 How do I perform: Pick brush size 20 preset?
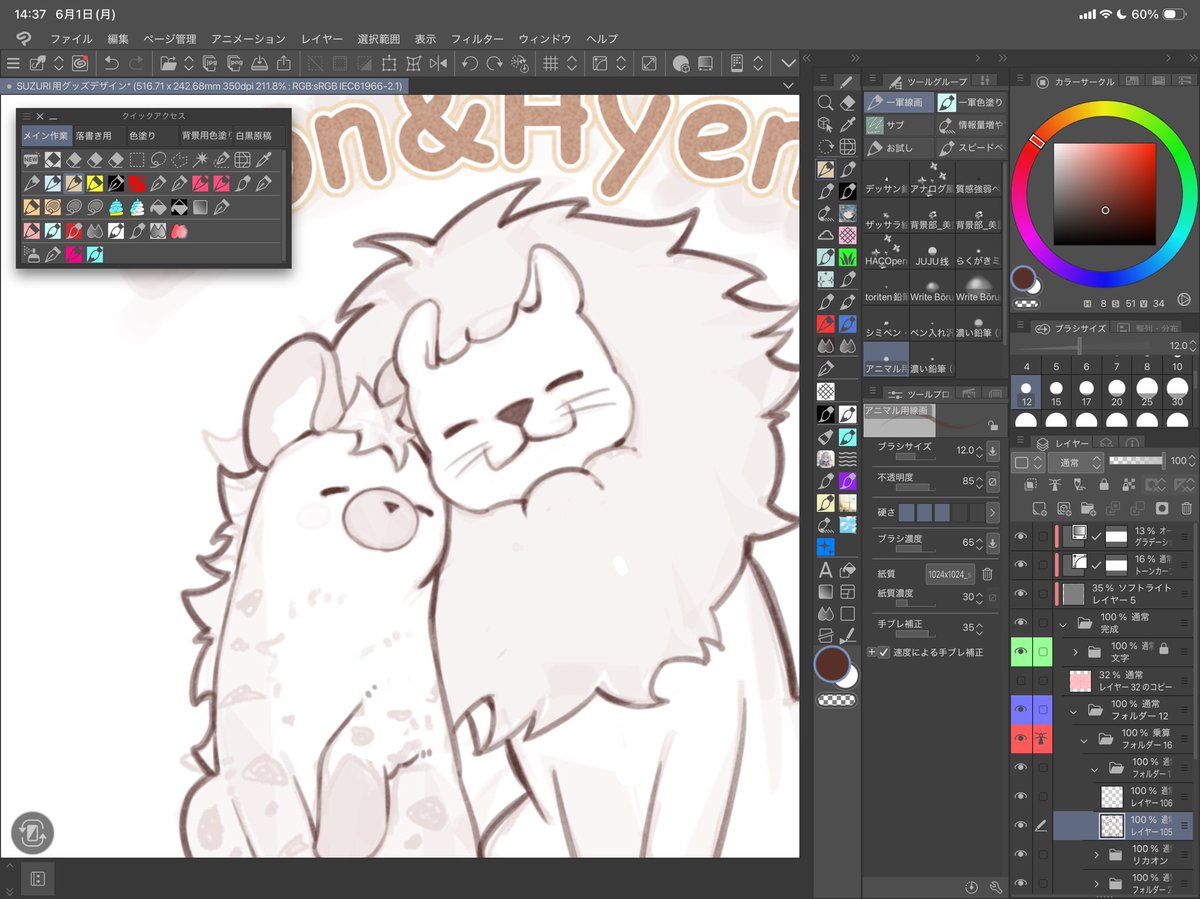click(x=1116, y=392)
